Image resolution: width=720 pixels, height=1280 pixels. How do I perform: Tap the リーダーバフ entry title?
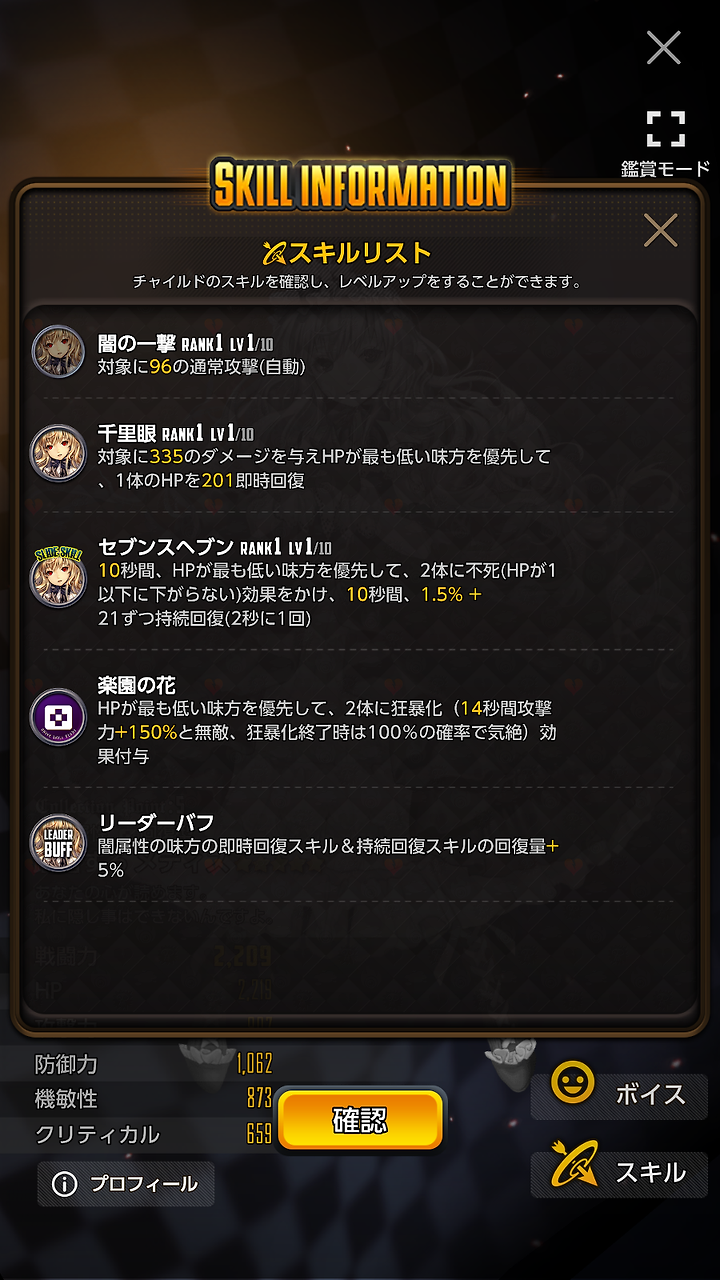click(156, 824)
